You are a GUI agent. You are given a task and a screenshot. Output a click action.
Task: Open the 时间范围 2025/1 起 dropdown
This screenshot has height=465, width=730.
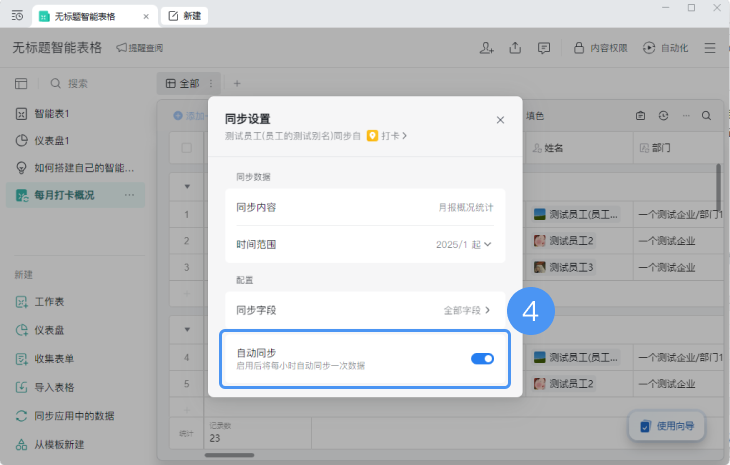point(463,244)
